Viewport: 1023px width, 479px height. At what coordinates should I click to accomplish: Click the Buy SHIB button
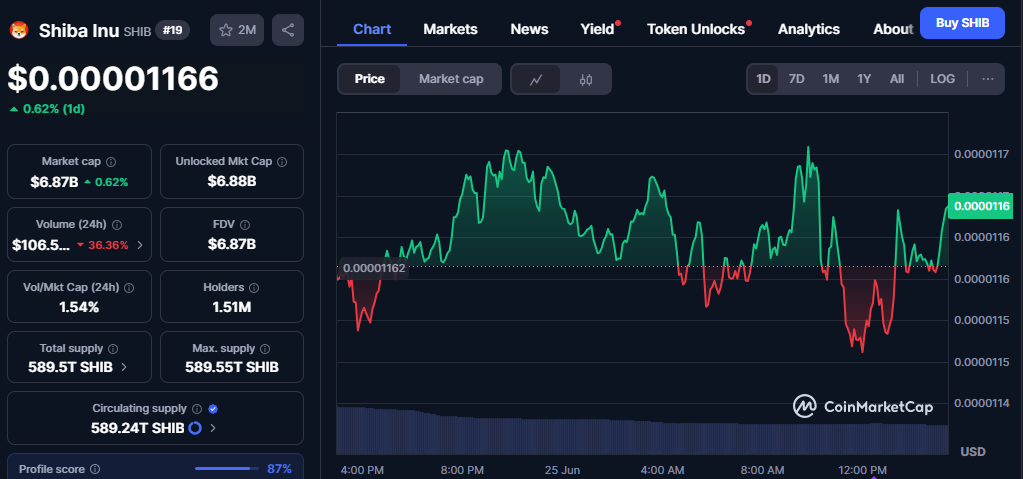click(962, 23)
